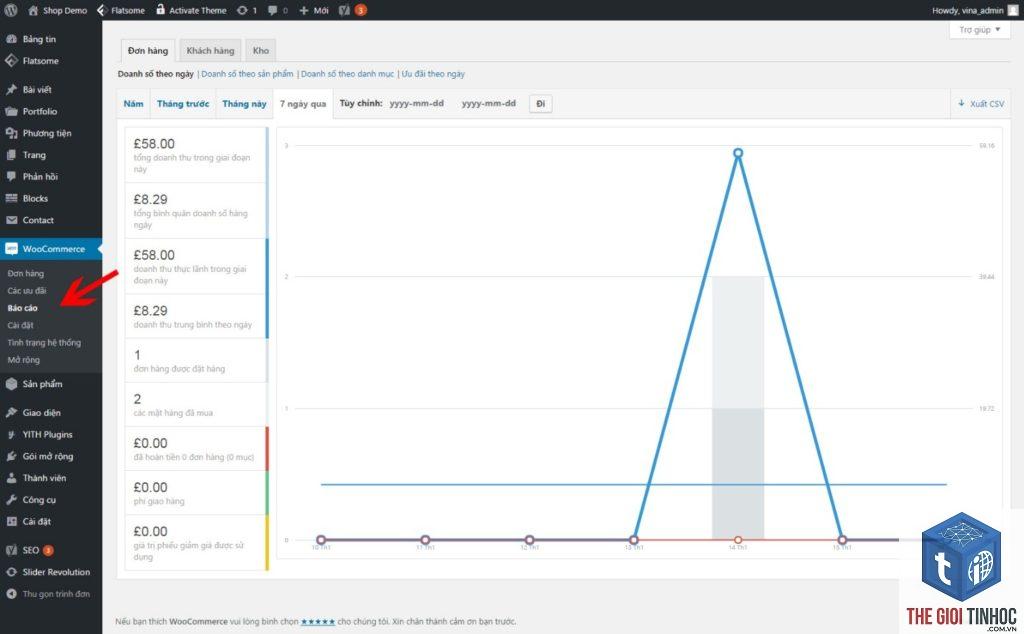Click Bài viết pin icon
The image size is (1024, 634).
click(x=11, y=89)
